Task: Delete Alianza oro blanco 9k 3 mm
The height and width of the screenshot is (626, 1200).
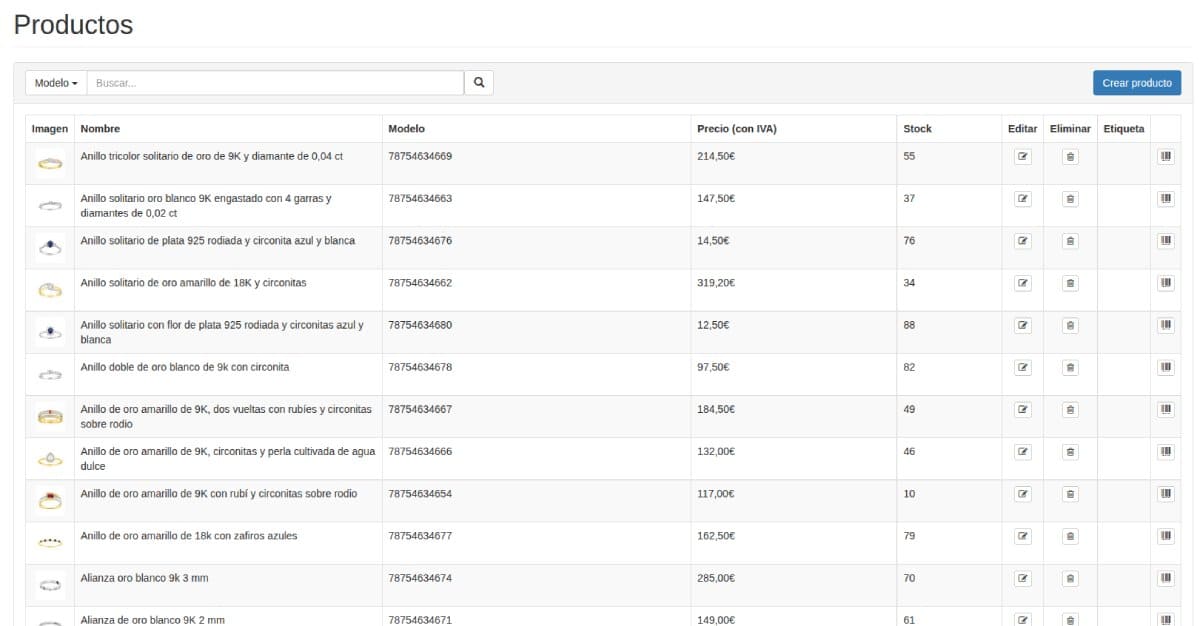Action: pyautogui.click(x=1070, y=578)
